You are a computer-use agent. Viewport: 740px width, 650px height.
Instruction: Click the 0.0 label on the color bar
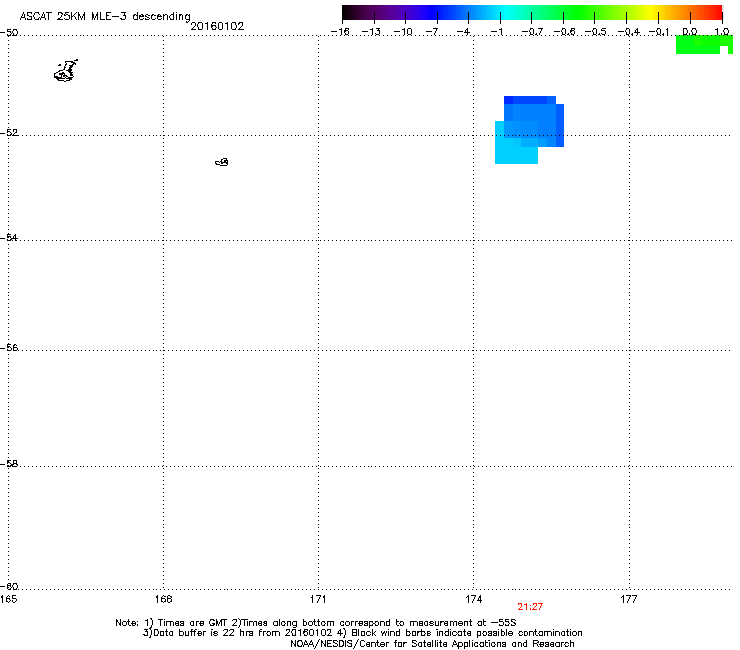pyautogui.click(x=690, y=32)
